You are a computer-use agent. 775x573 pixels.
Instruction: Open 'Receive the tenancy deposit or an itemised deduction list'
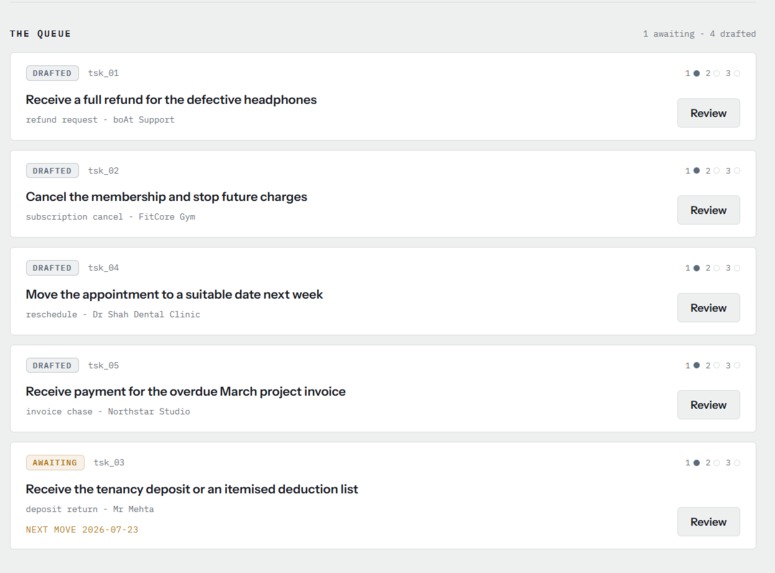[x=192, y=489]
